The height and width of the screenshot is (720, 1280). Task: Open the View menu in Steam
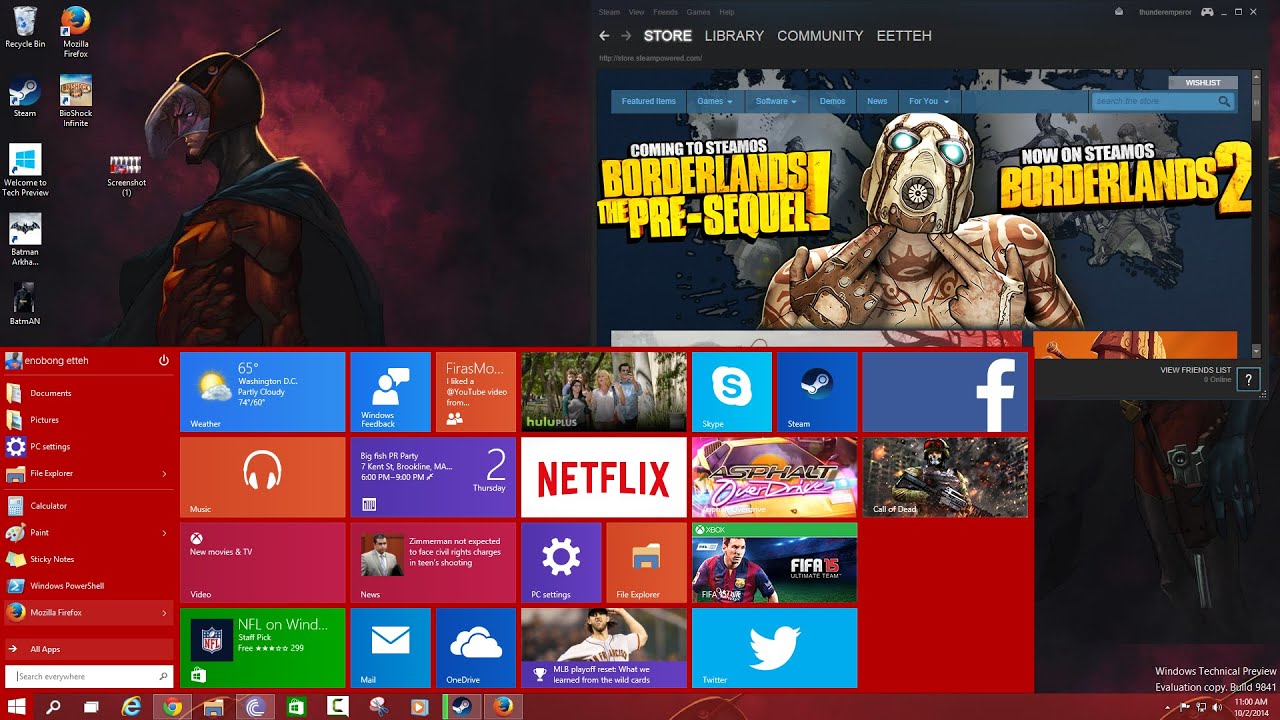coord(636,12)
